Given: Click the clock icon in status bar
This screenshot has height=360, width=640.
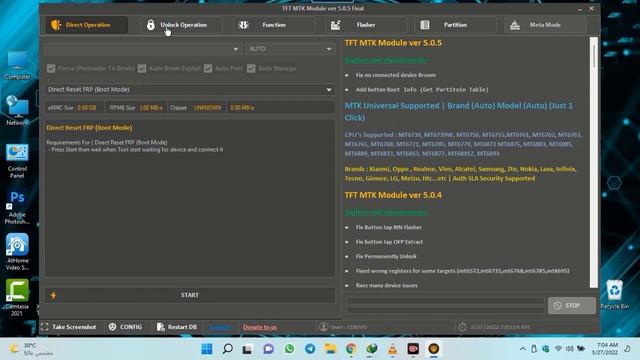Looking at the screenshot, I should click(462, 327).
